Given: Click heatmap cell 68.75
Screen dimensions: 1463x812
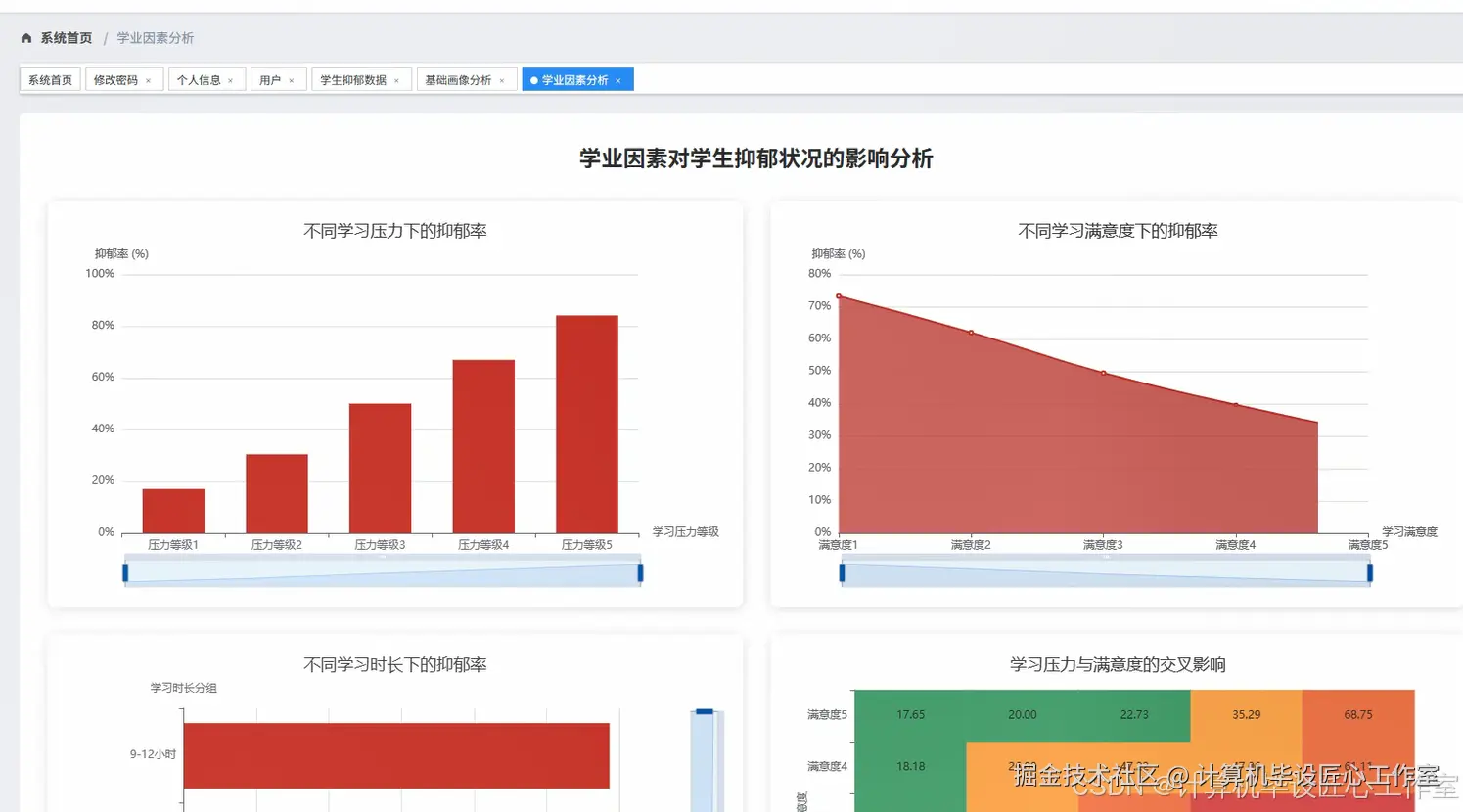Looking at the screenshot, I should (1358, 715).
